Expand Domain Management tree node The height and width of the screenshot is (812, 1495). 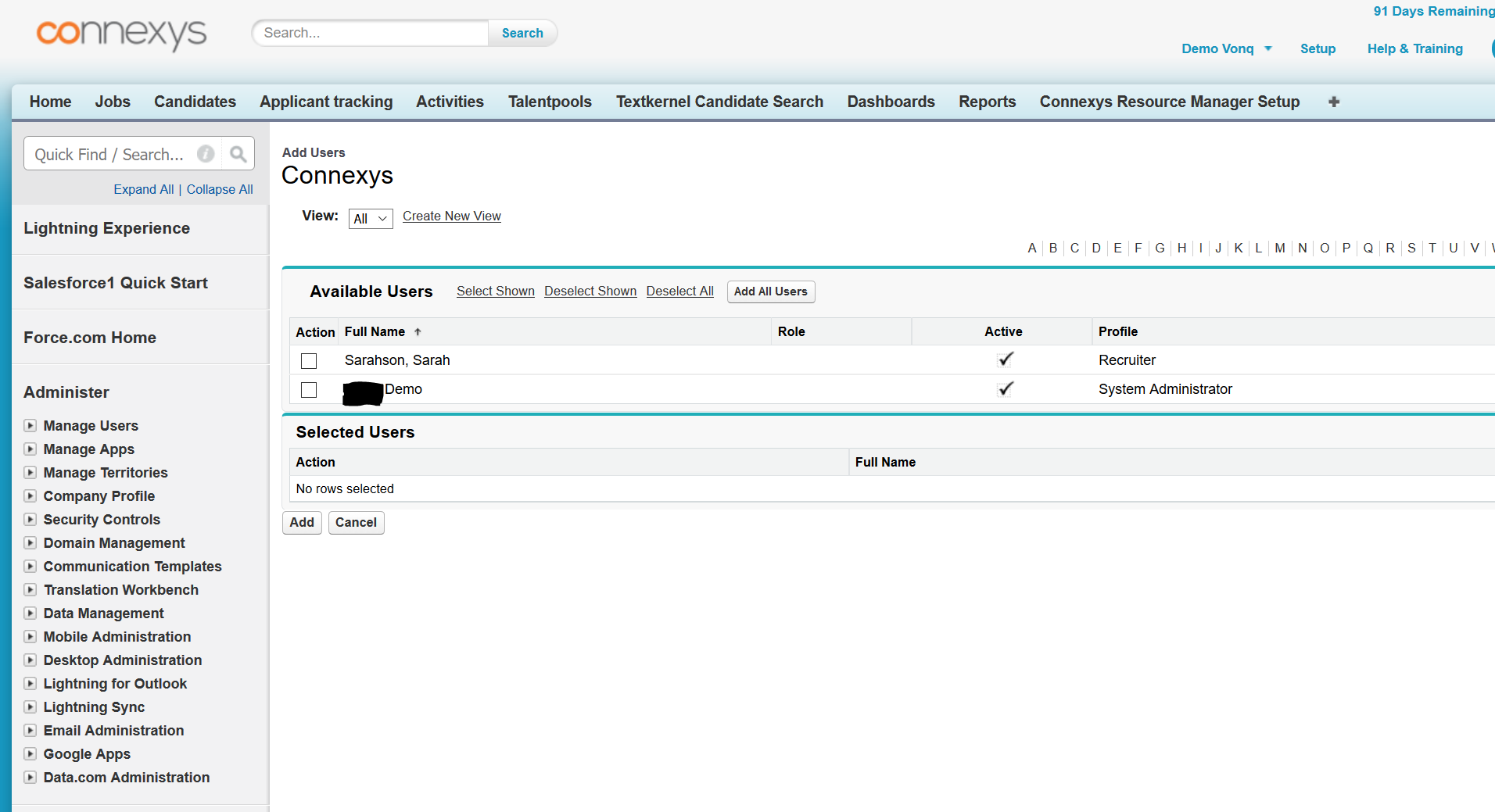tap(30, 543)
